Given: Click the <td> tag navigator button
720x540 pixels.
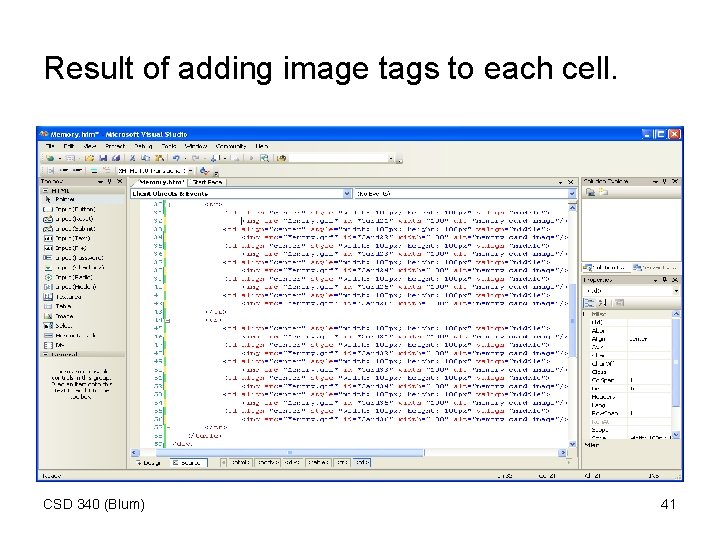Looking at the screenshot, I should [362, 462].
